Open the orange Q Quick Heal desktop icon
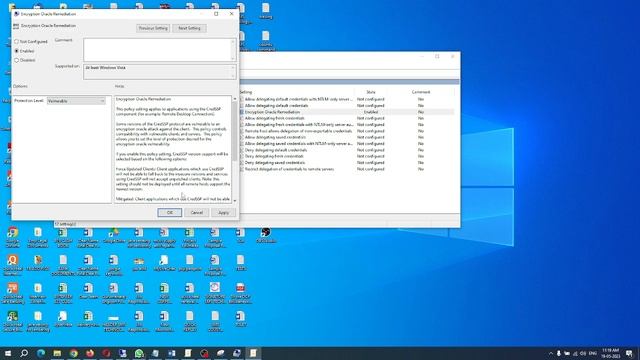Screen dimensions: 640x360 tap(13, 265)
